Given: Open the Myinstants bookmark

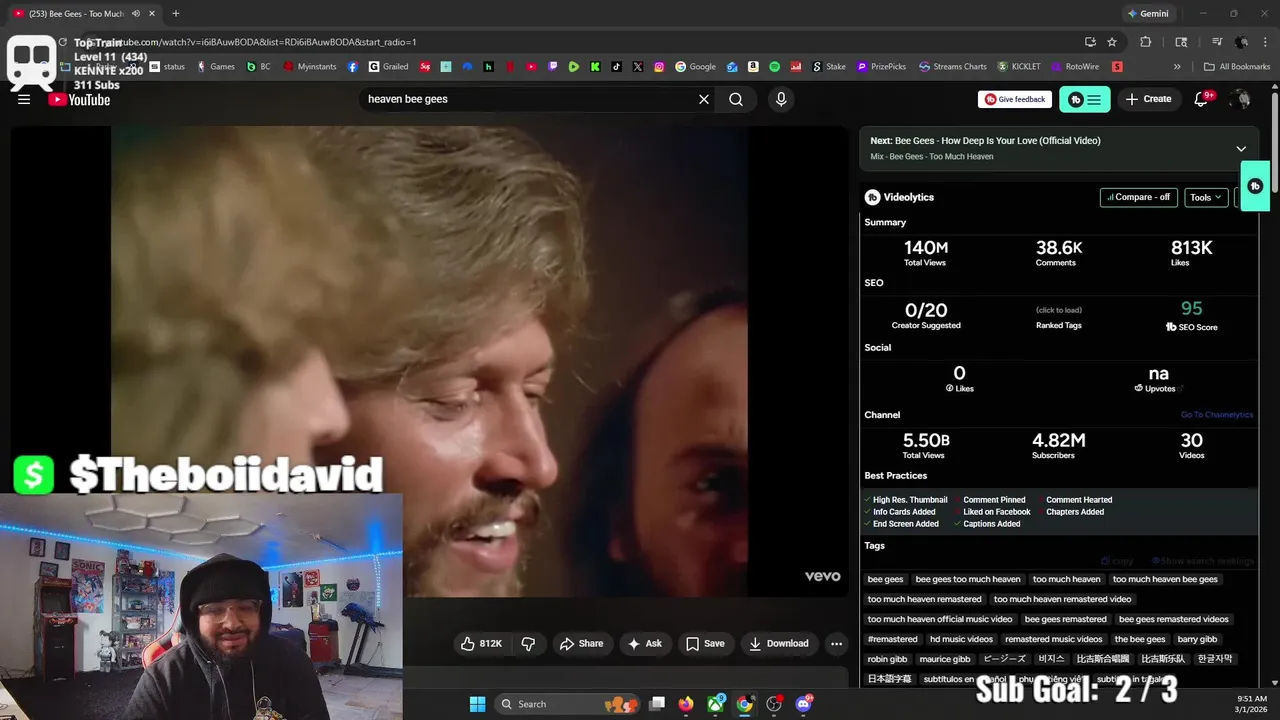Looking at the screenshot, I should [x=310, y=67].
